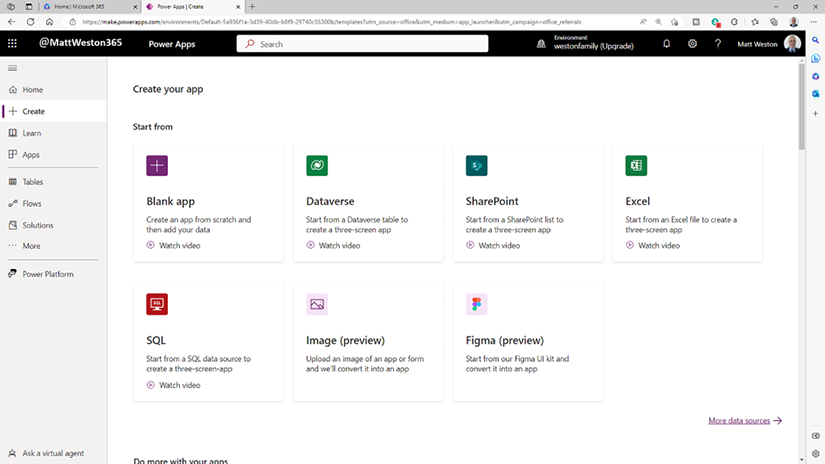Add item to Edge sidebar plus

[x=816, y=113]
